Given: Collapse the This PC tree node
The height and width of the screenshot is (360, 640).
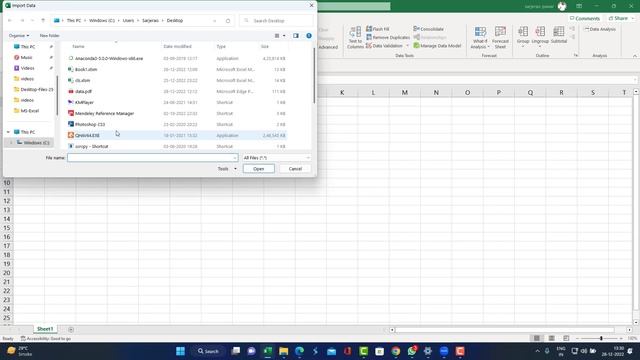Looking at the screenshot, I should point(8,132).
